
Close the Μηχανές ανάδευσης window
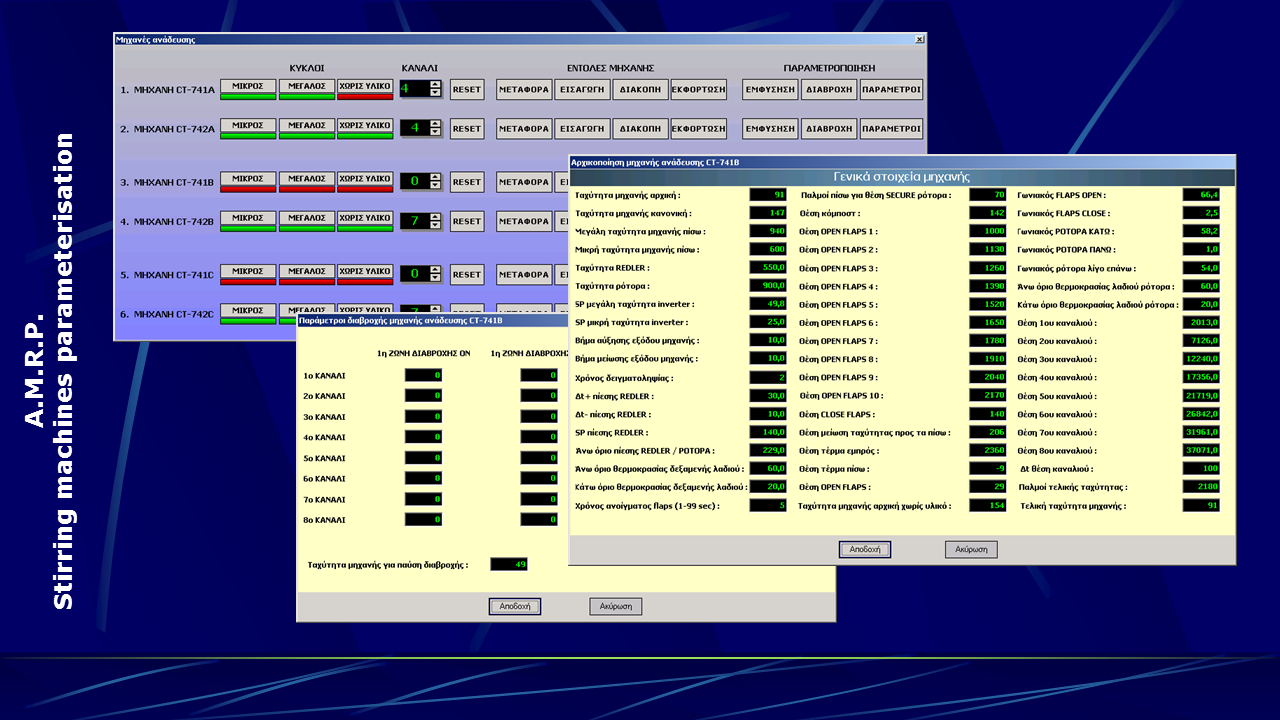coord(919,39)
